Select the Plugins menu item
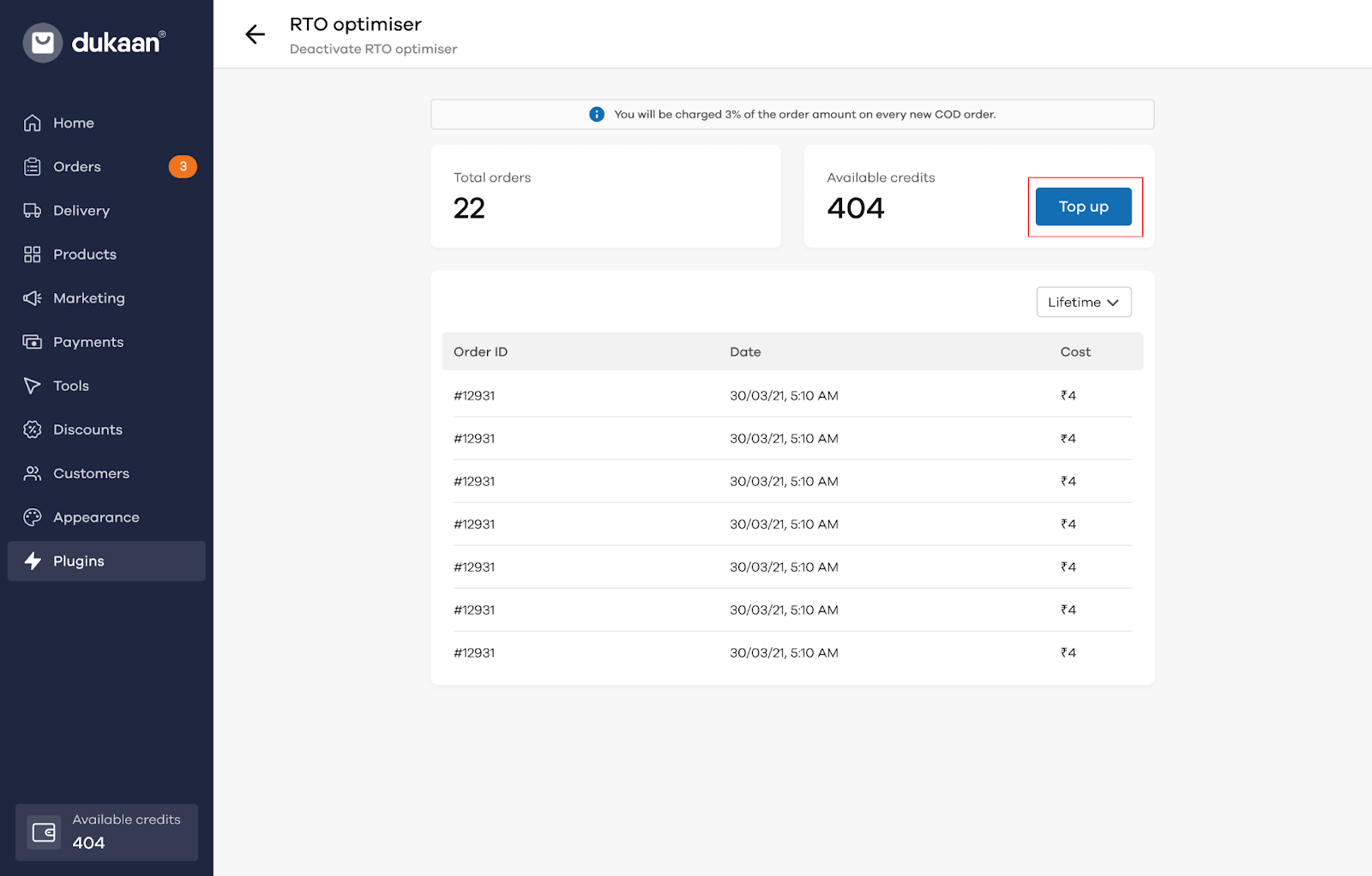The height and width of the screenshot is (876, 1372). pyautogui.click(x=106, y=561)
